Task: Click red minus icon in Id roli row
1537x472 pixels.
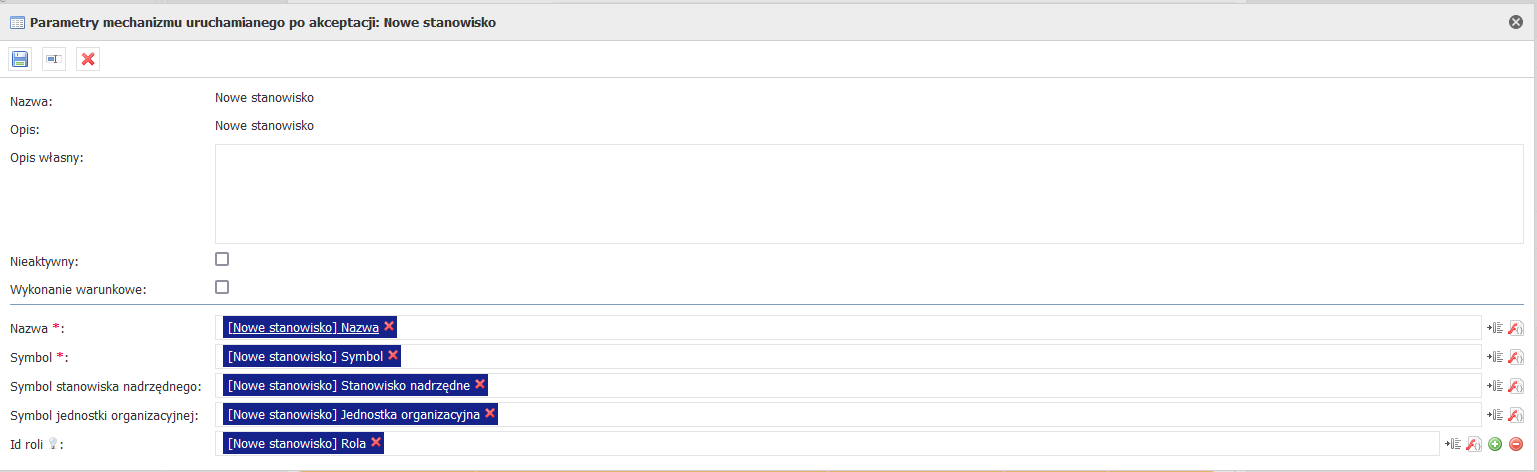Action: pyautogui.click(x=1516, y=444)
